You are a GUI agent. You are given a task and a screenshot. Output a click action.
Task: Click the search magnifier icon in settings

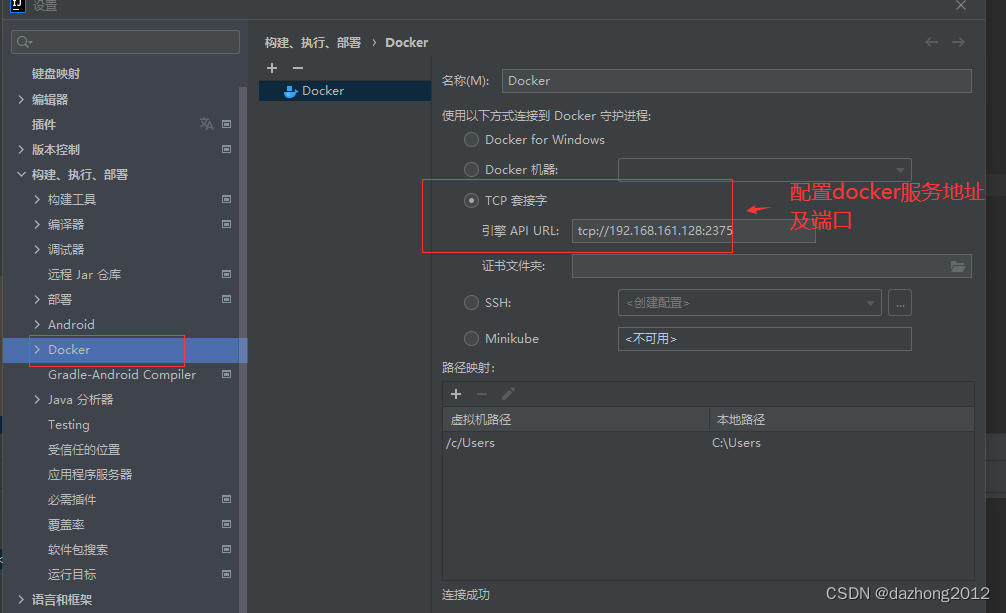click(x=24, y=42)
